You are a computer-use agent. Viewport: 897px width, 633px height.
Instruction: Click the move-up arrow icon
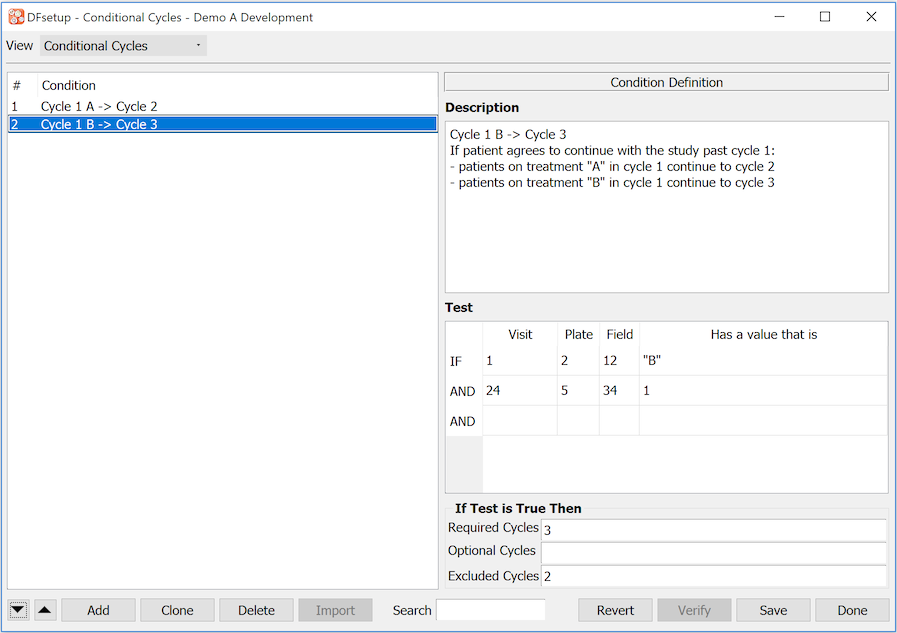[45, 610]
